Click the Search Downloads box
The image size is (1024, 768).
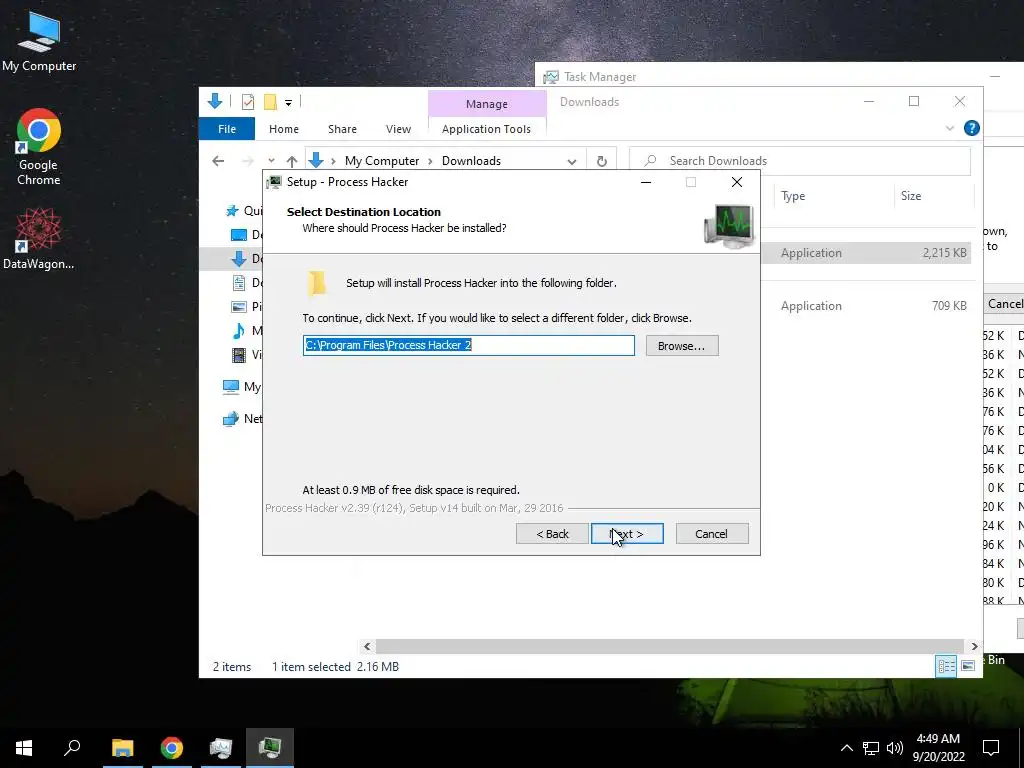[x=800, y=161]
